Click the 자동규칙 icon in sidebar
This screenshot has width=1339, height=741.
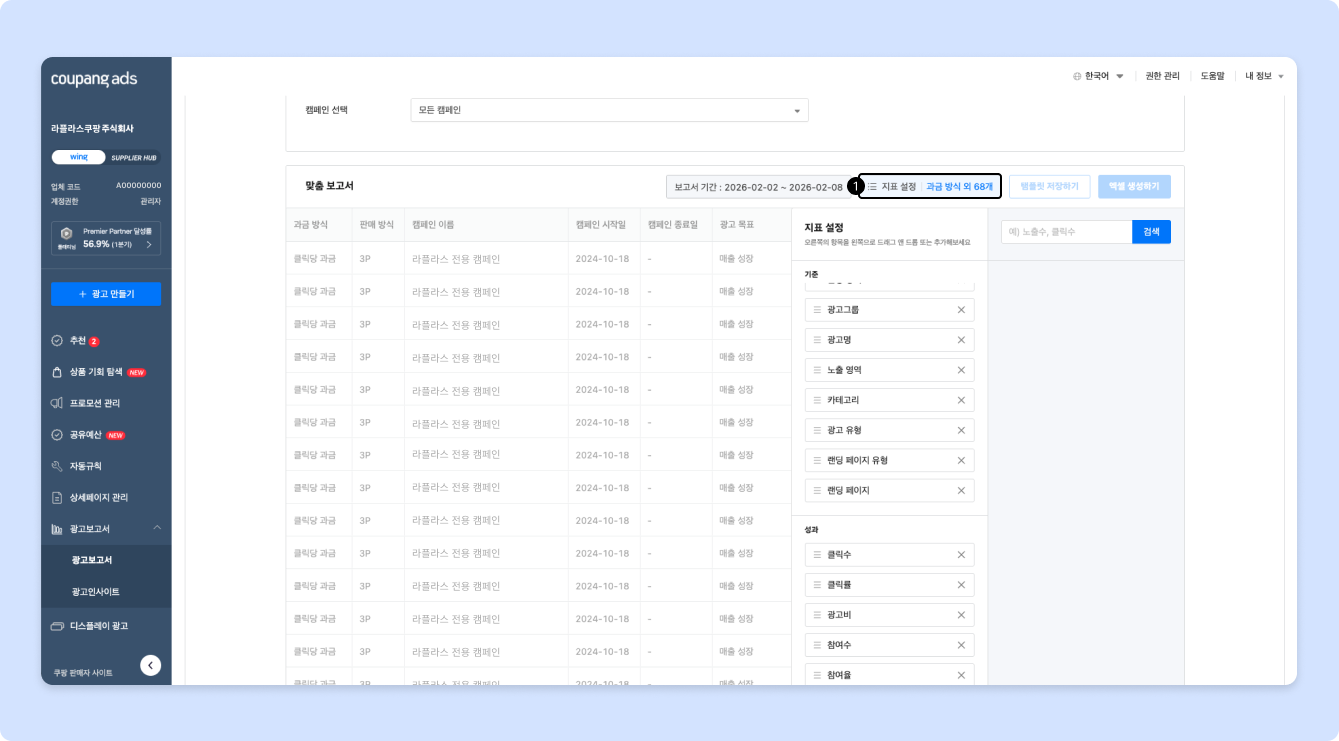57,466
